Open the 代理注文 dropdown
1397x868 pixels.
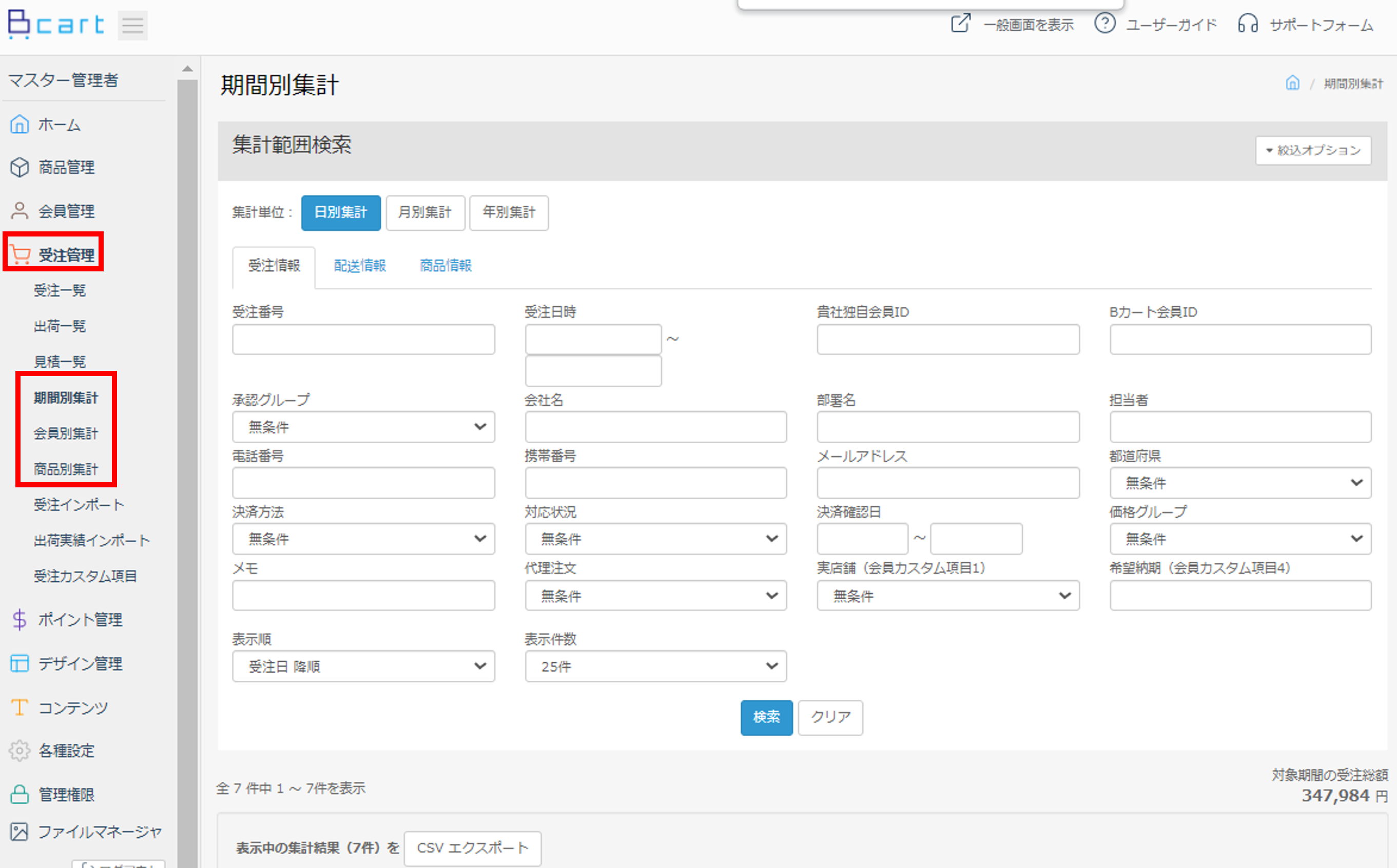[x=656, y=595]
